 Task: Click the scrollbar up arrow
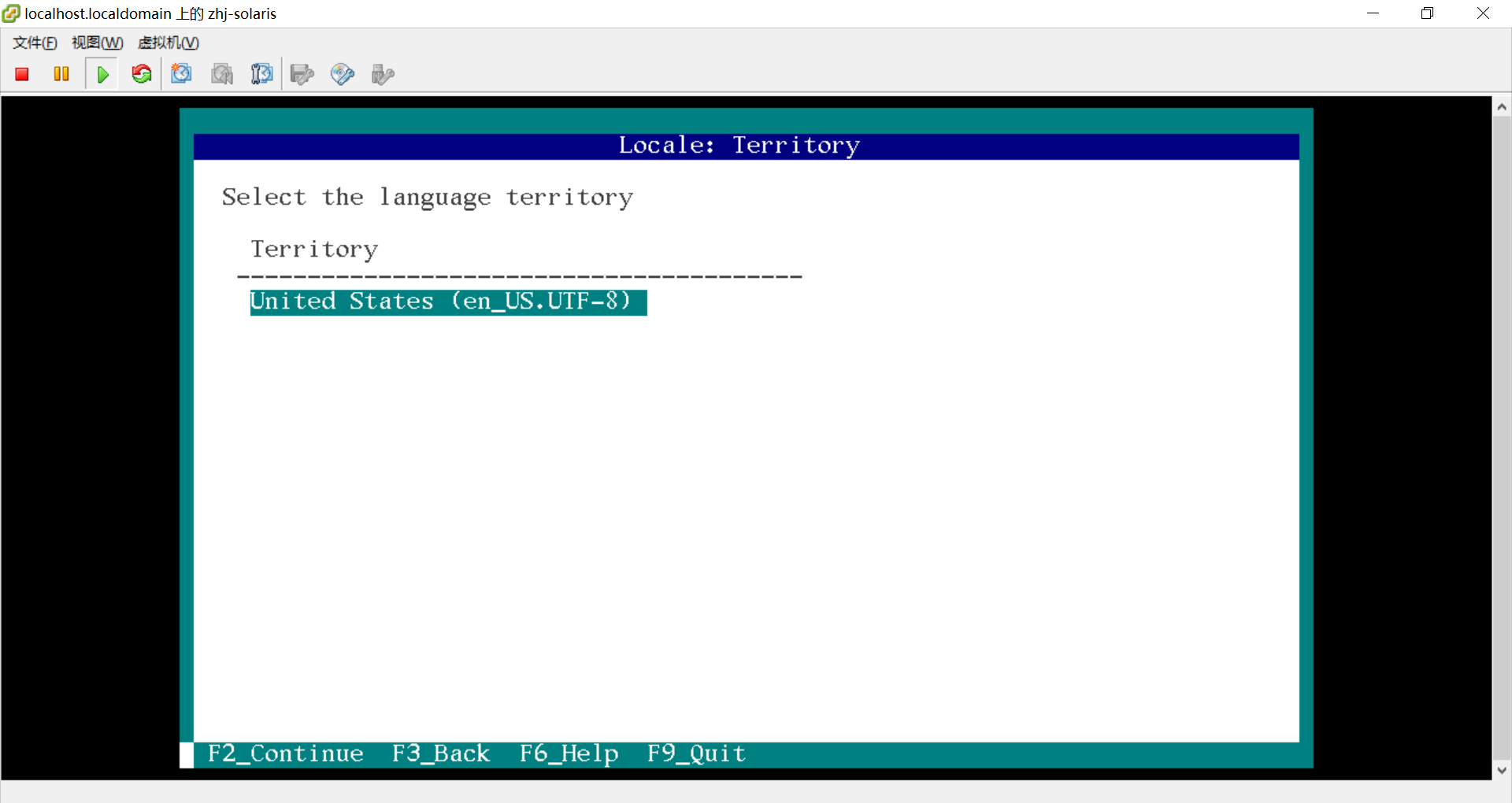(1502, 107)
